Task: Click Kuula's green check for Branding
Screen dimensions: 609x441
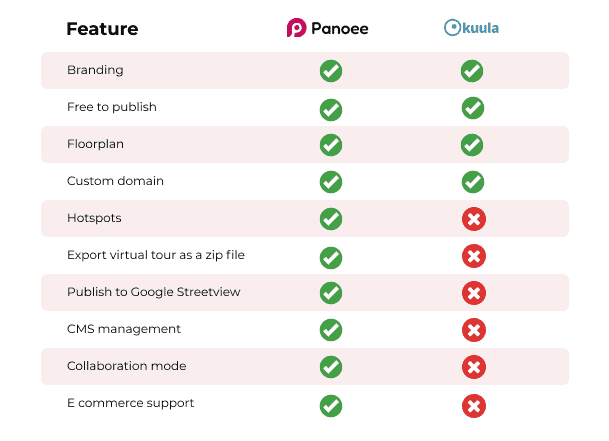Action: 472,71
